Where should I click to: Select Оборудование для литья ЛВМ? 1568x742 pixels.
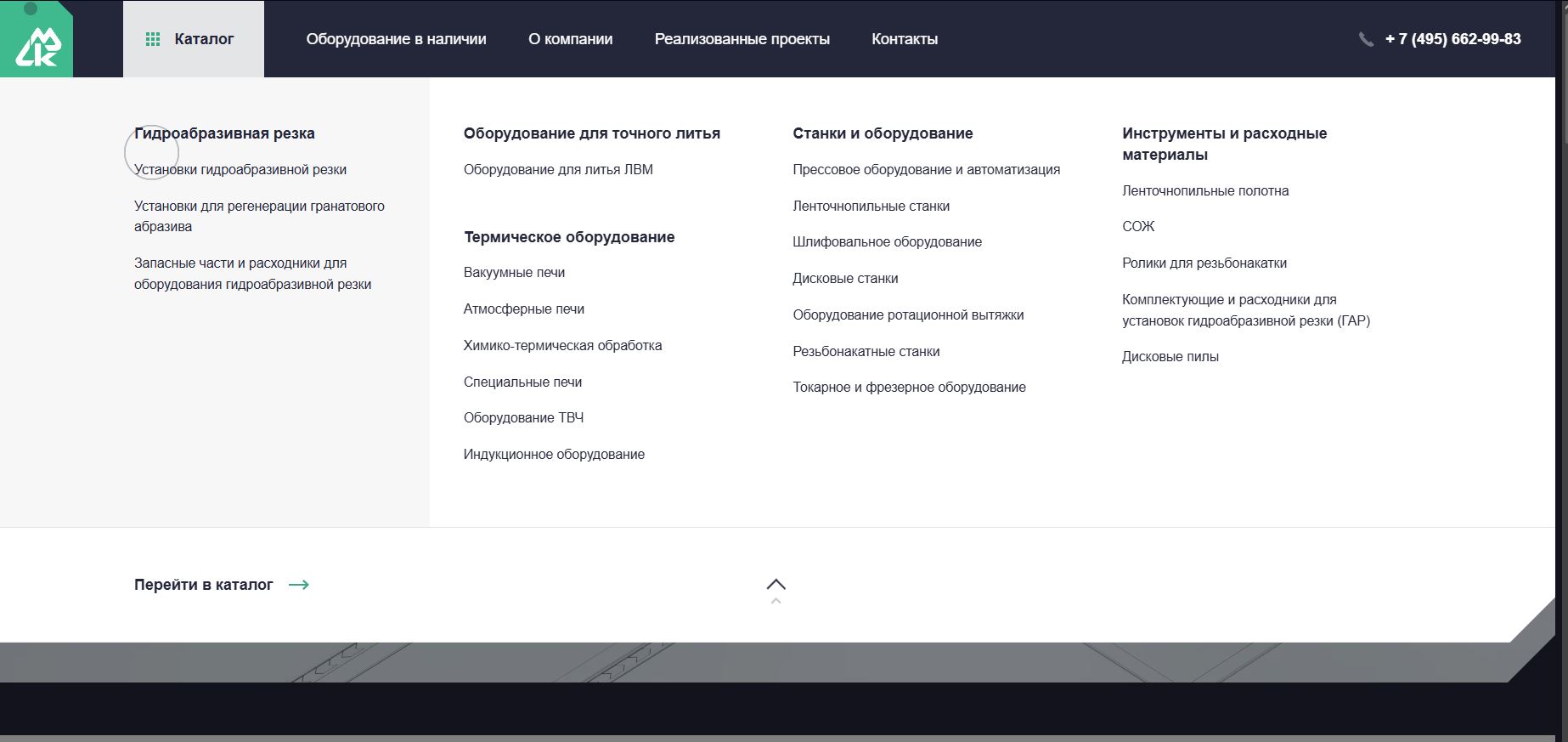coord(558,170)
